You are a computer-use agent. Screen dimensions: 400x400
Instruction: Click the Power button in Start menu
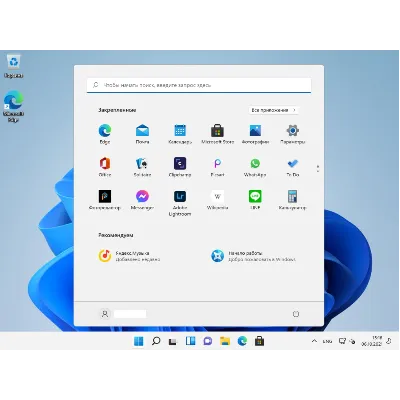point(296,314)
